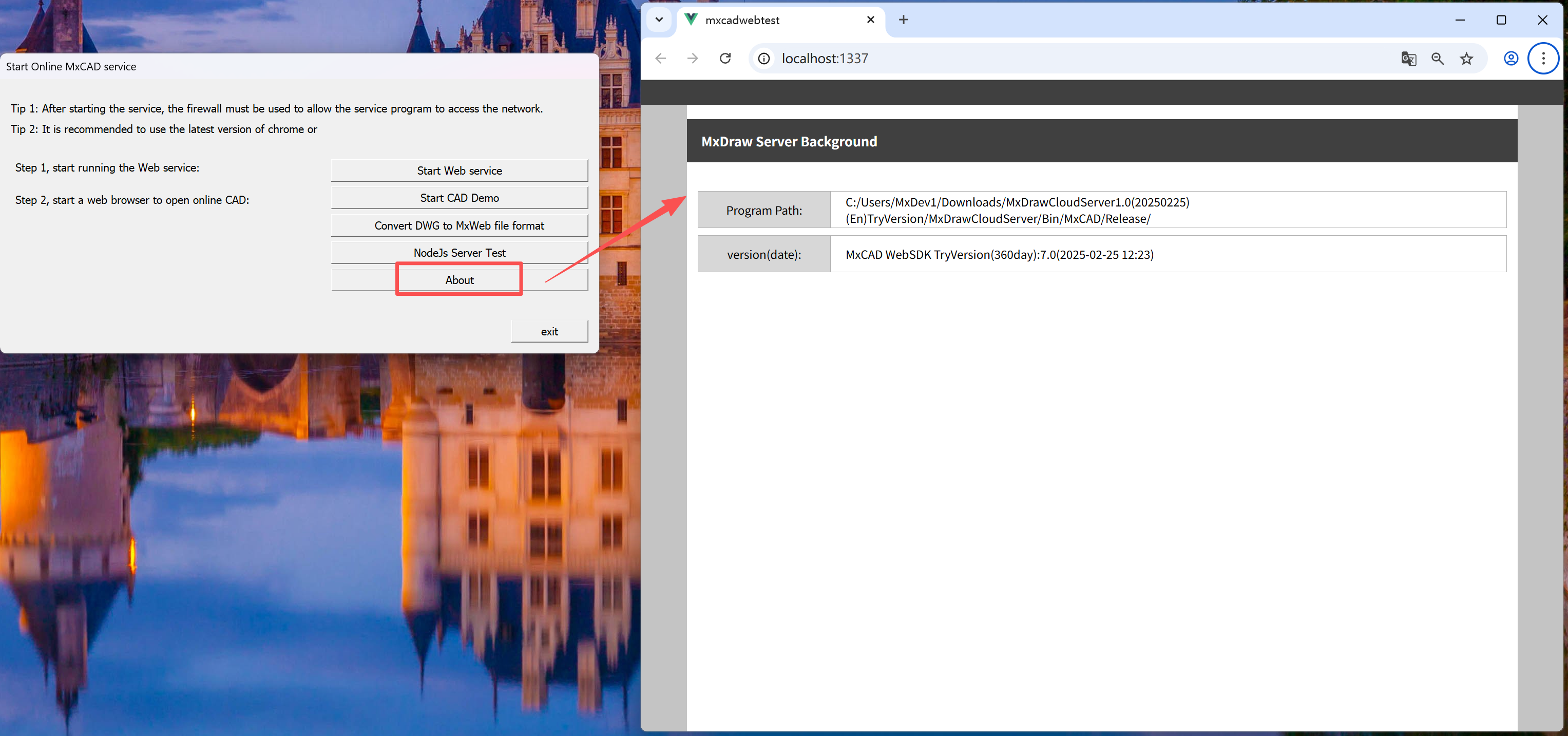Launch NodeJs Server Test
Screen dimensions: 1568x736
pyautogui.click(x=459, y=253)
